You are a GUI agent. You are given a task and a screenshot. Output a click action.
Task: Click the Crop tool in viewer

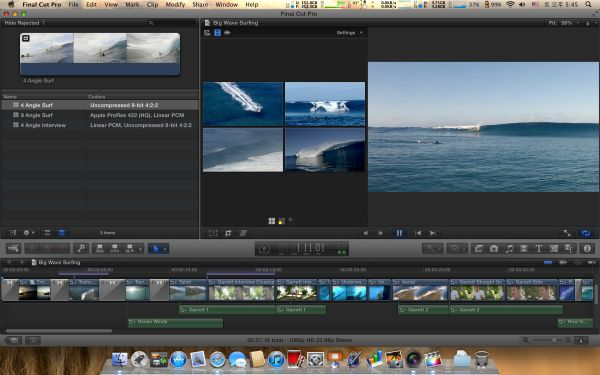point(228,233)
